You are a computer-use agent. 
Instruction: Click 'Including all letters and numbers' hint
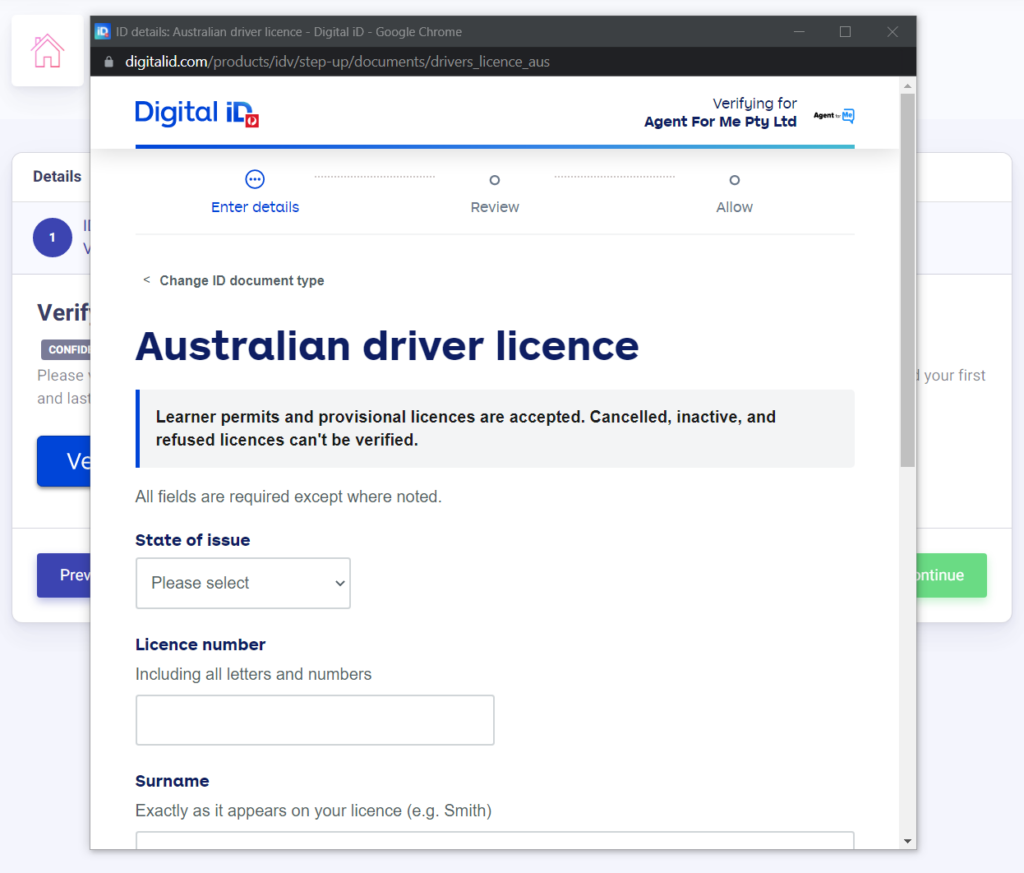[x=253, y=674]
